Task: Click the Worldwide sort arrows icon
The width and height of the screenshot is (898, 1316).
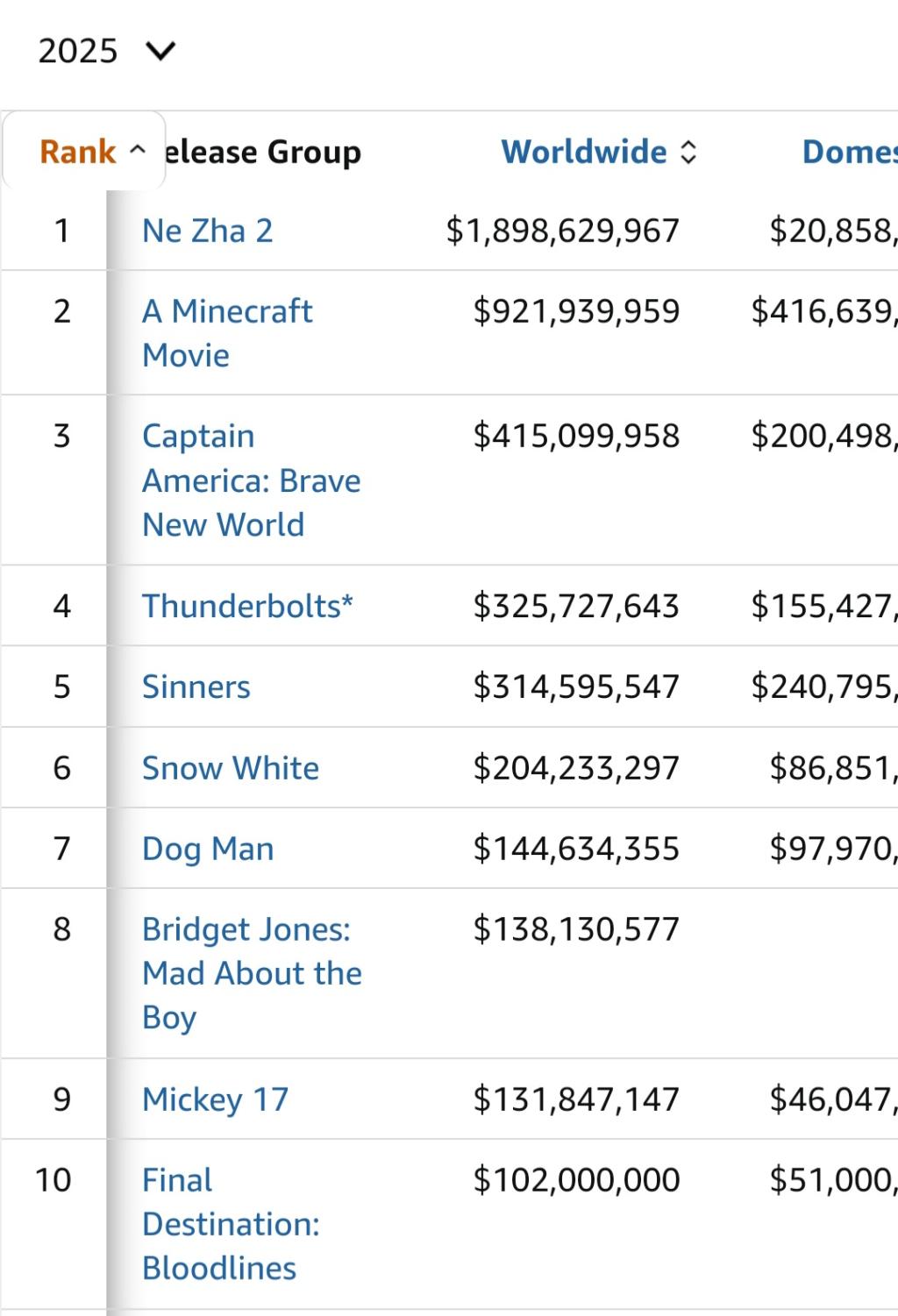Action: click(689, 153)
